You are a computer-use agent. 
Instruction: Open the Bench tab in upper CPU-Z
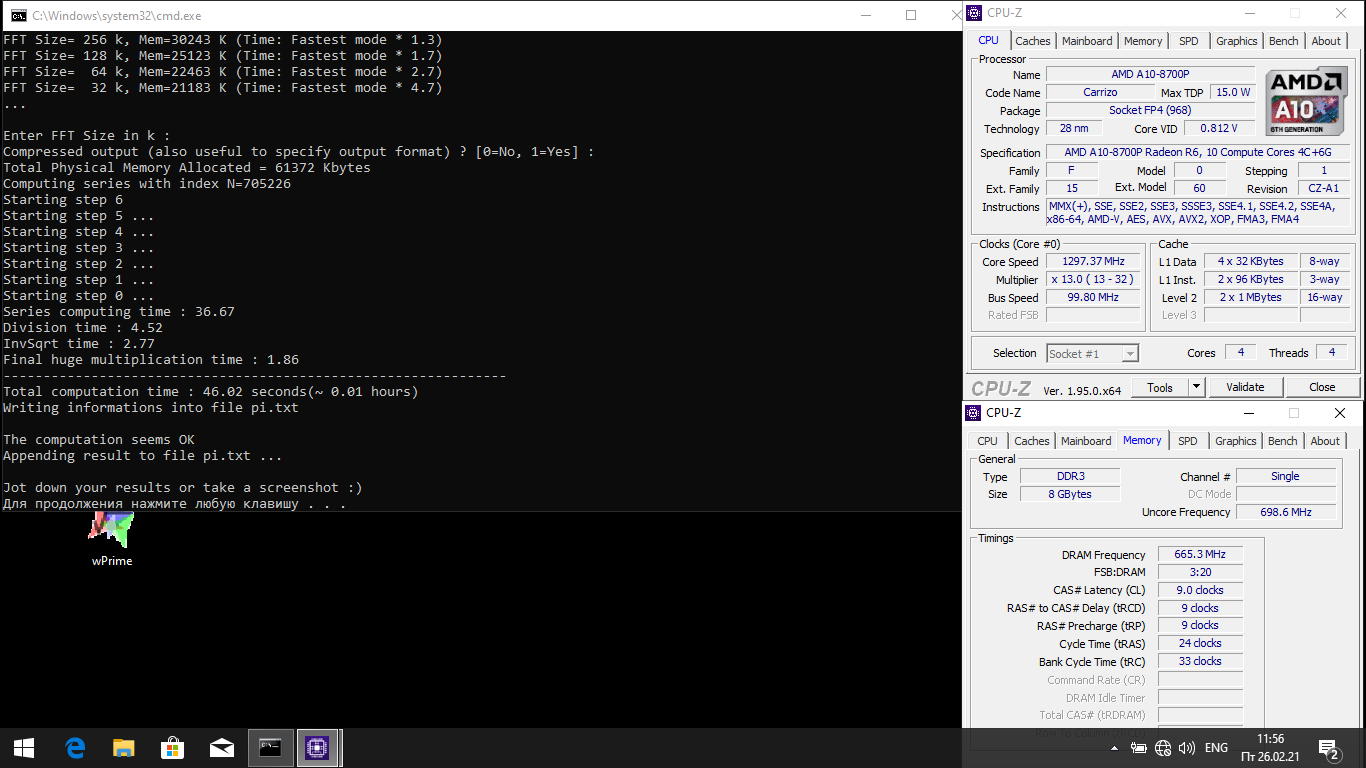[1284, 41]
